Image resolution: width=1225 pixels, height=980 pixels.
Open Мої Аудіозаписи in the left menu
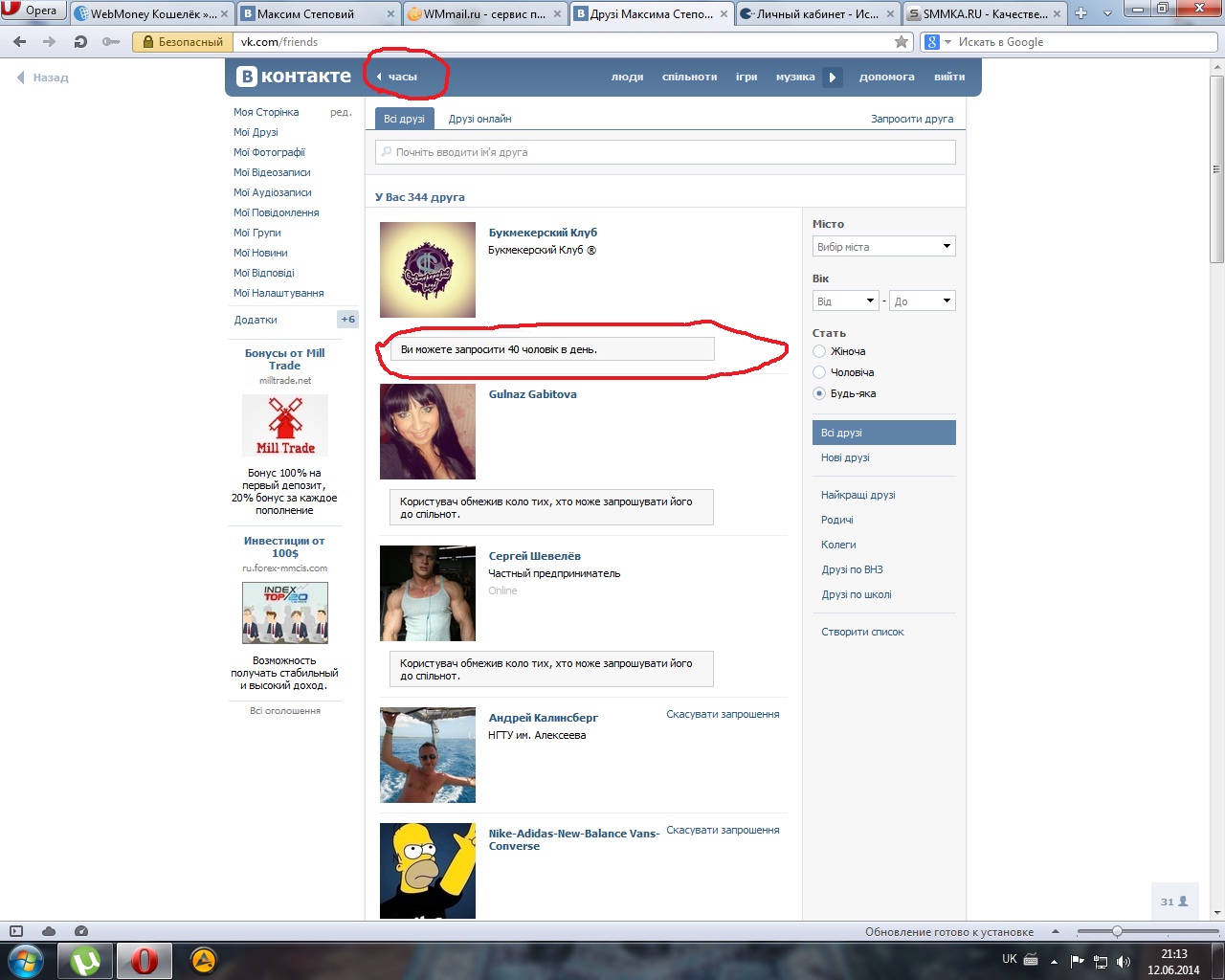click(273, 192)
